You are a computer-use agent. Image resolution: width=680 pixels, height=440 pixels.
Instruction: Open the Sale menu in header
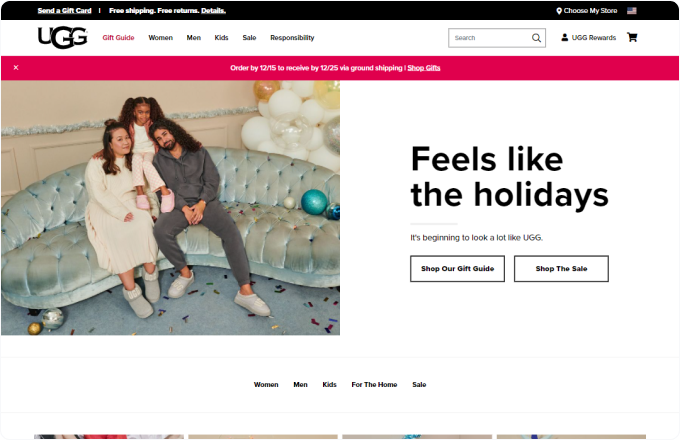click(x=249, y=38)
